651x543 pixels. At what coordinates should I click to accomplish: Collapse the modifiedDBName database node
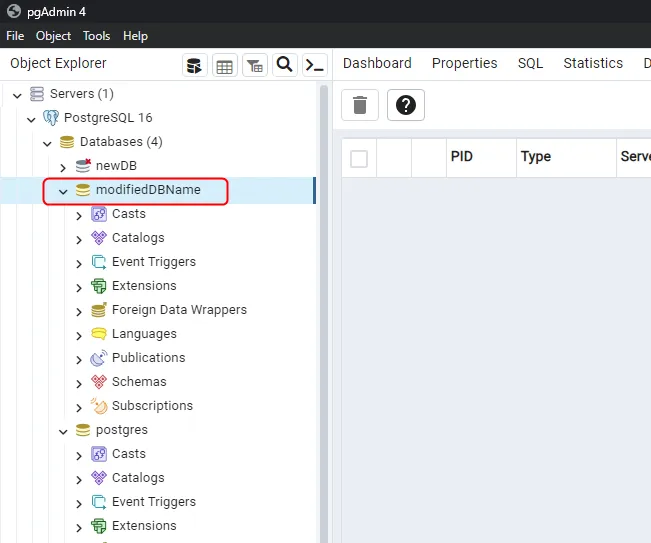coord(63,191)
